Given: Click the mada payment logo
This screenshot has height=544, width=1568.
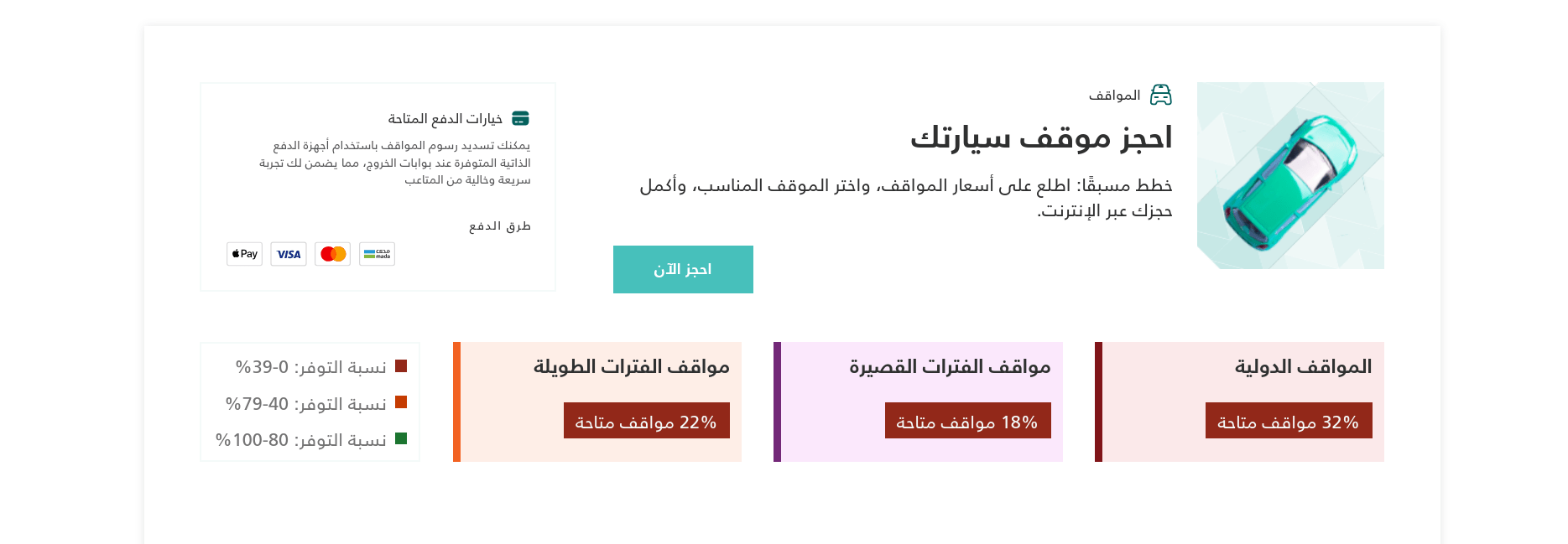Looking at the screenshot, I should click(x=377, y=254).
